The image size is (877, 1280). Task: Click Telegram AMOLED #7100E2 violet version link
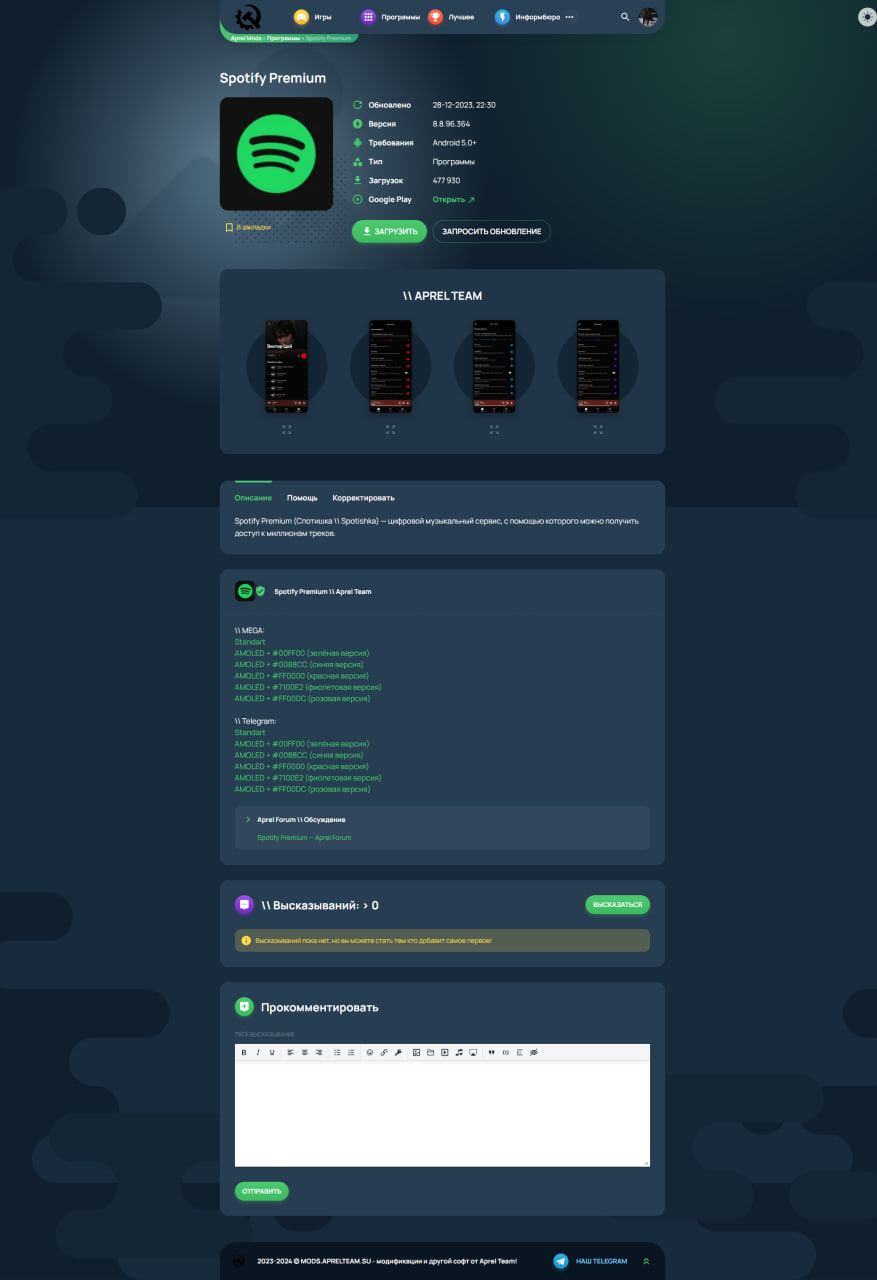point(308,777)
